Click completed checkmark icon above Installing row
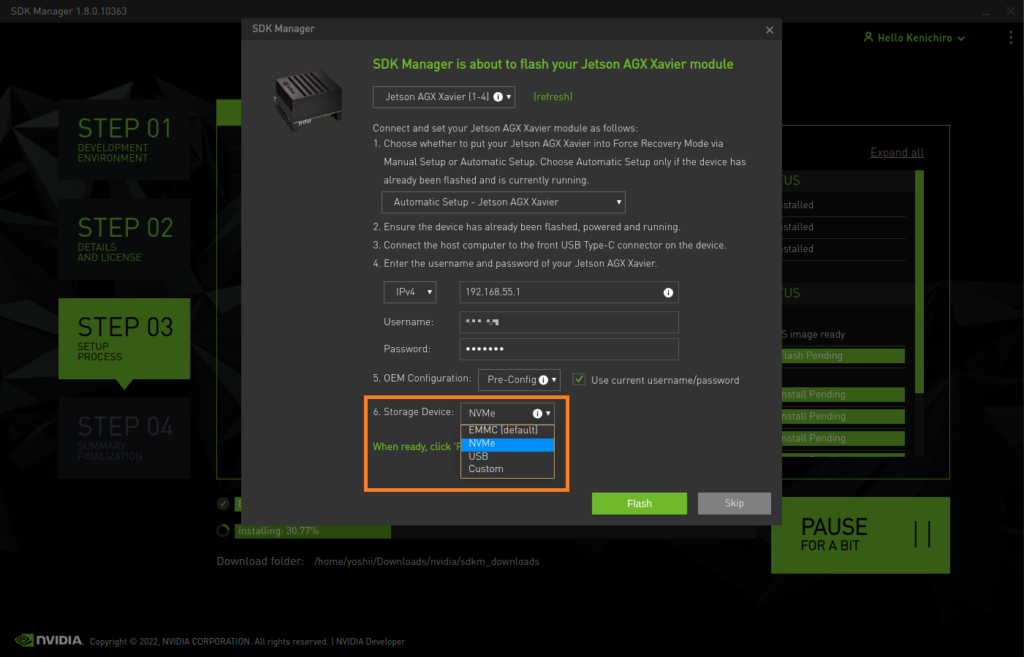 click(223, 504)
